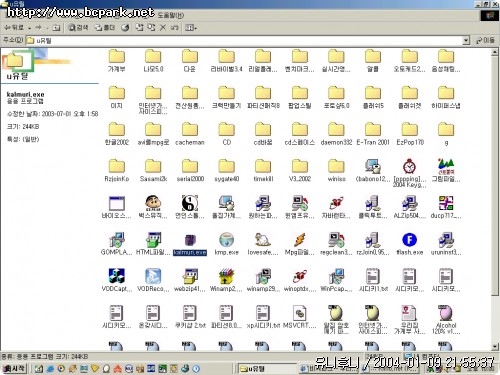Click the History toolbar icon

click(x=125, y=28)
